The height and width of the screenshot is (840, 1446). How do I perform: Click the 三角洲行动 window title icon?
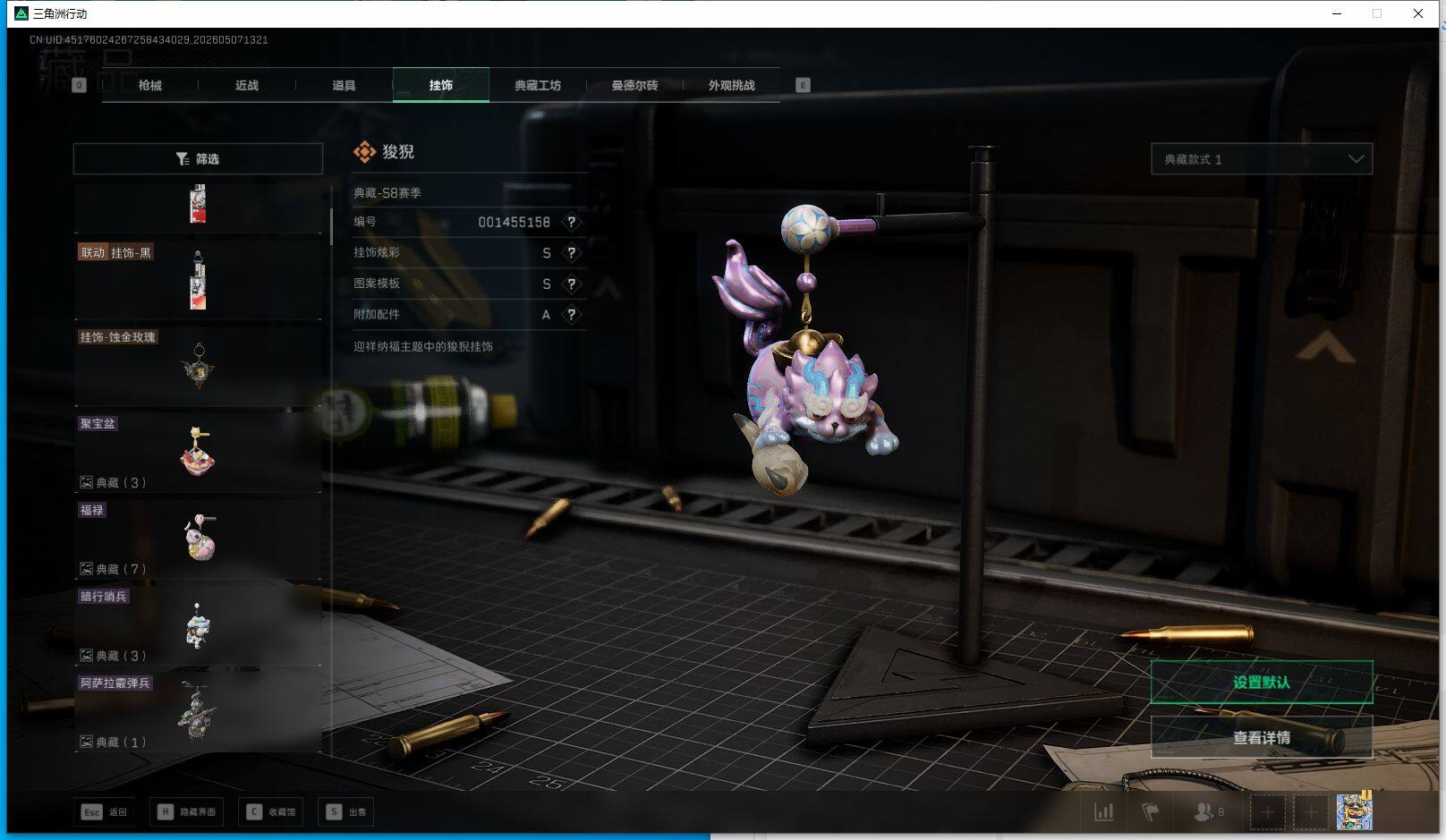[21, 13]
